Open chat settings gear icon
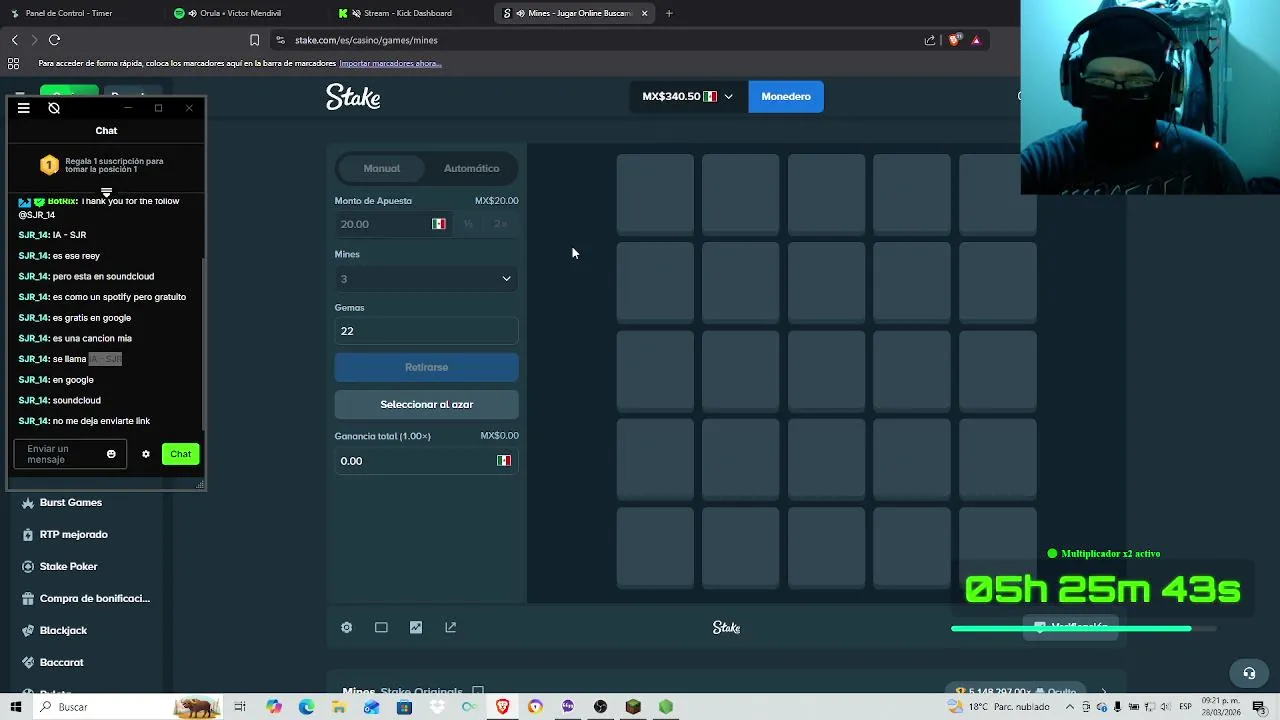Image resolution: width=1280 pixels, height=720 pixels. tap(146, 454)
